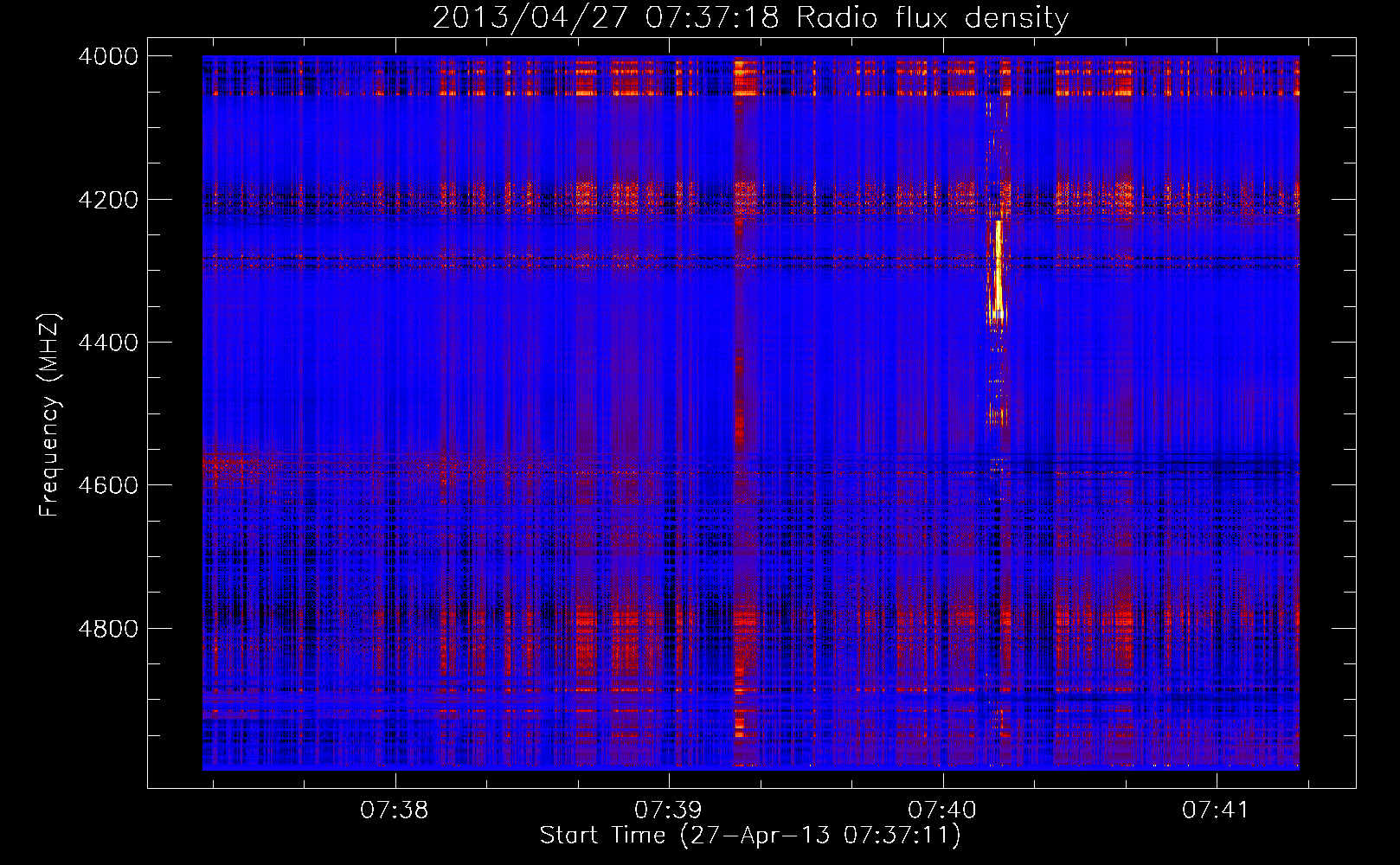Click the 07:41 time axis label

1216,811
